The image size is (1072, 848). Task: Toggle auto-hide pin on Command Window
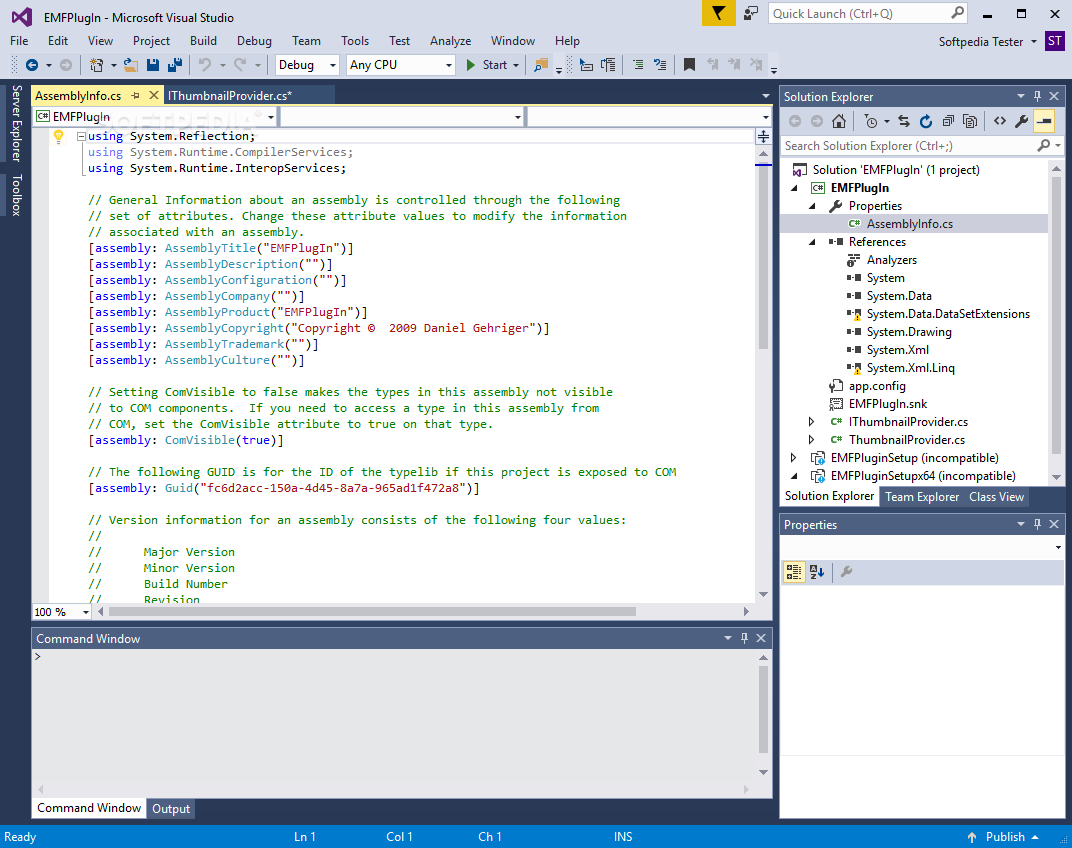coord(745,638)
